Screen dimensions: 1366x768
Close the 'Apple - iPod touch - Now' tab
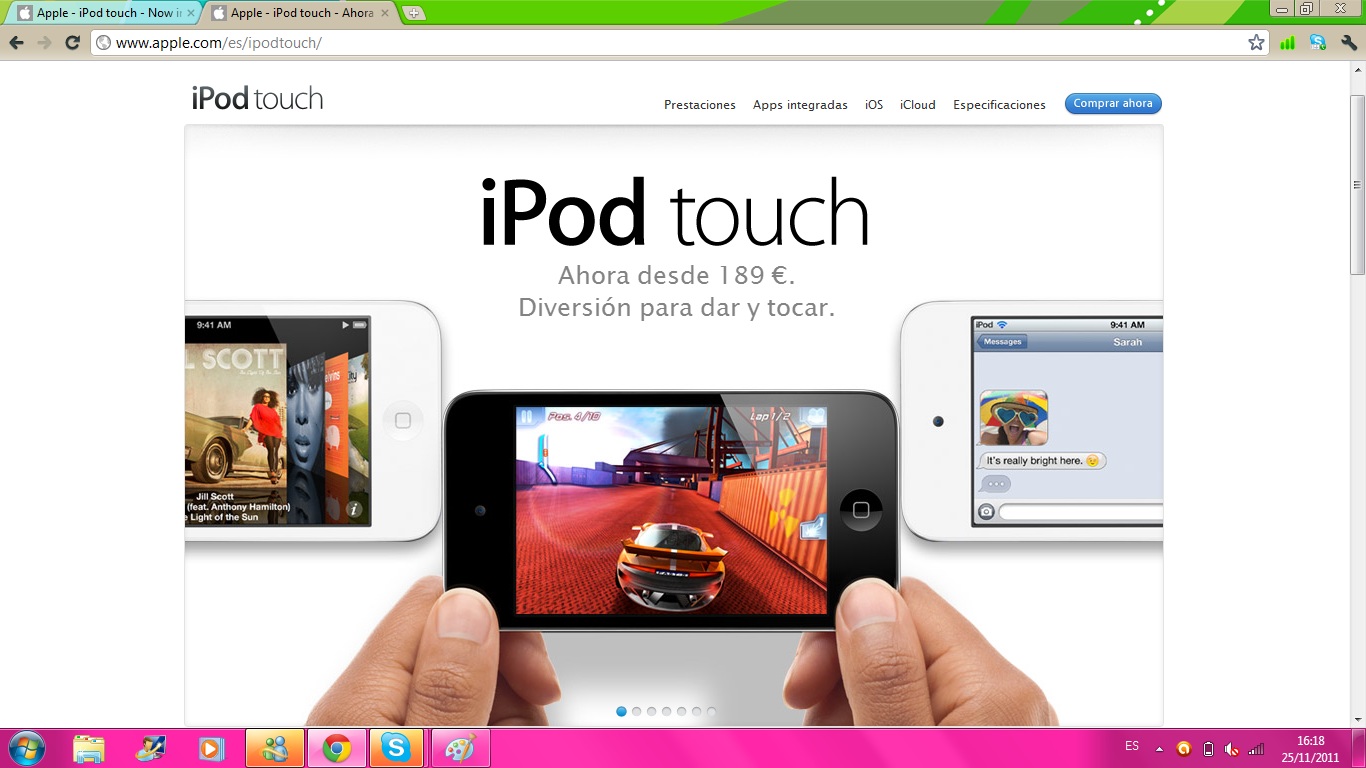coord(190,13)
